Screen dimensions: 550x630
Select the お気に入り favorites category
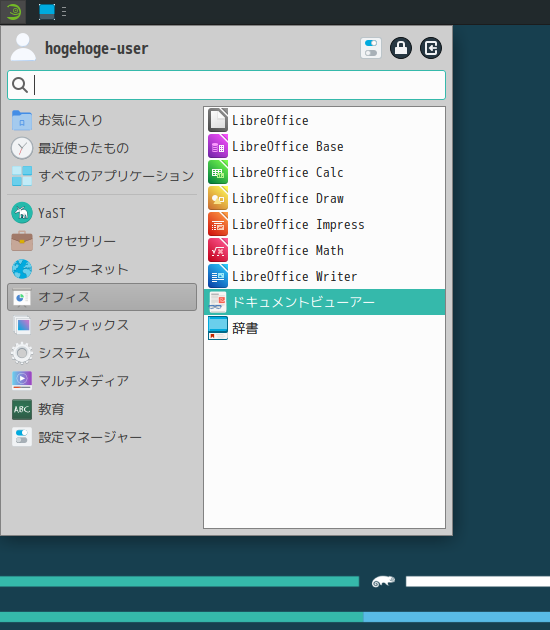click(x=102, y=120)
